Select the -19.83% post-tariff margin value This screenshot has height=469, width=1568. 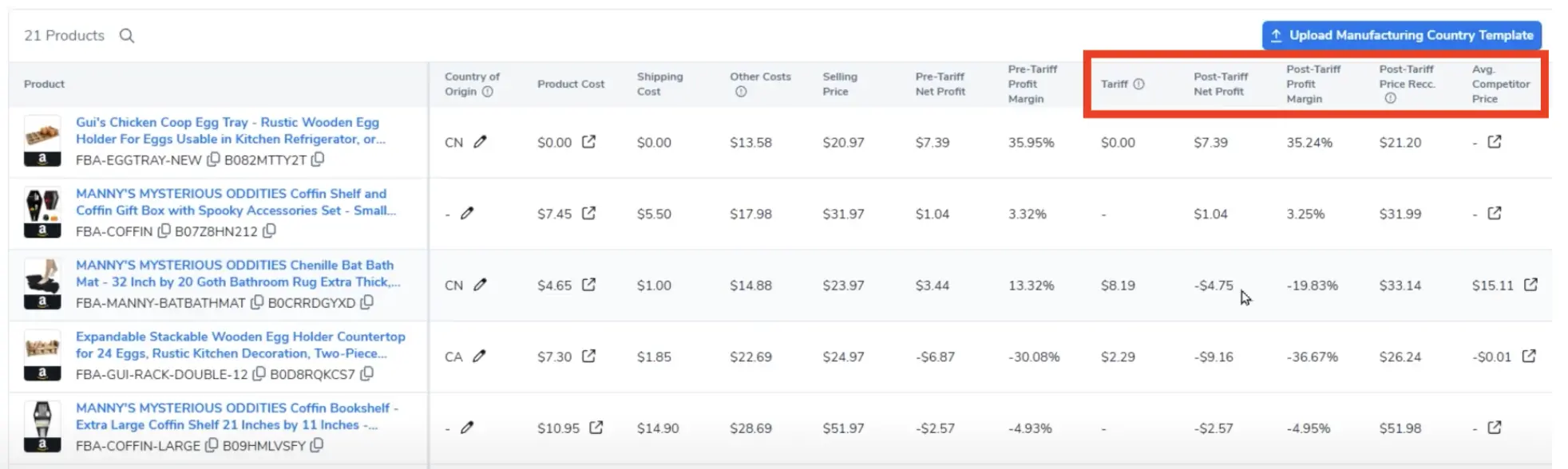pos(1313,286)
